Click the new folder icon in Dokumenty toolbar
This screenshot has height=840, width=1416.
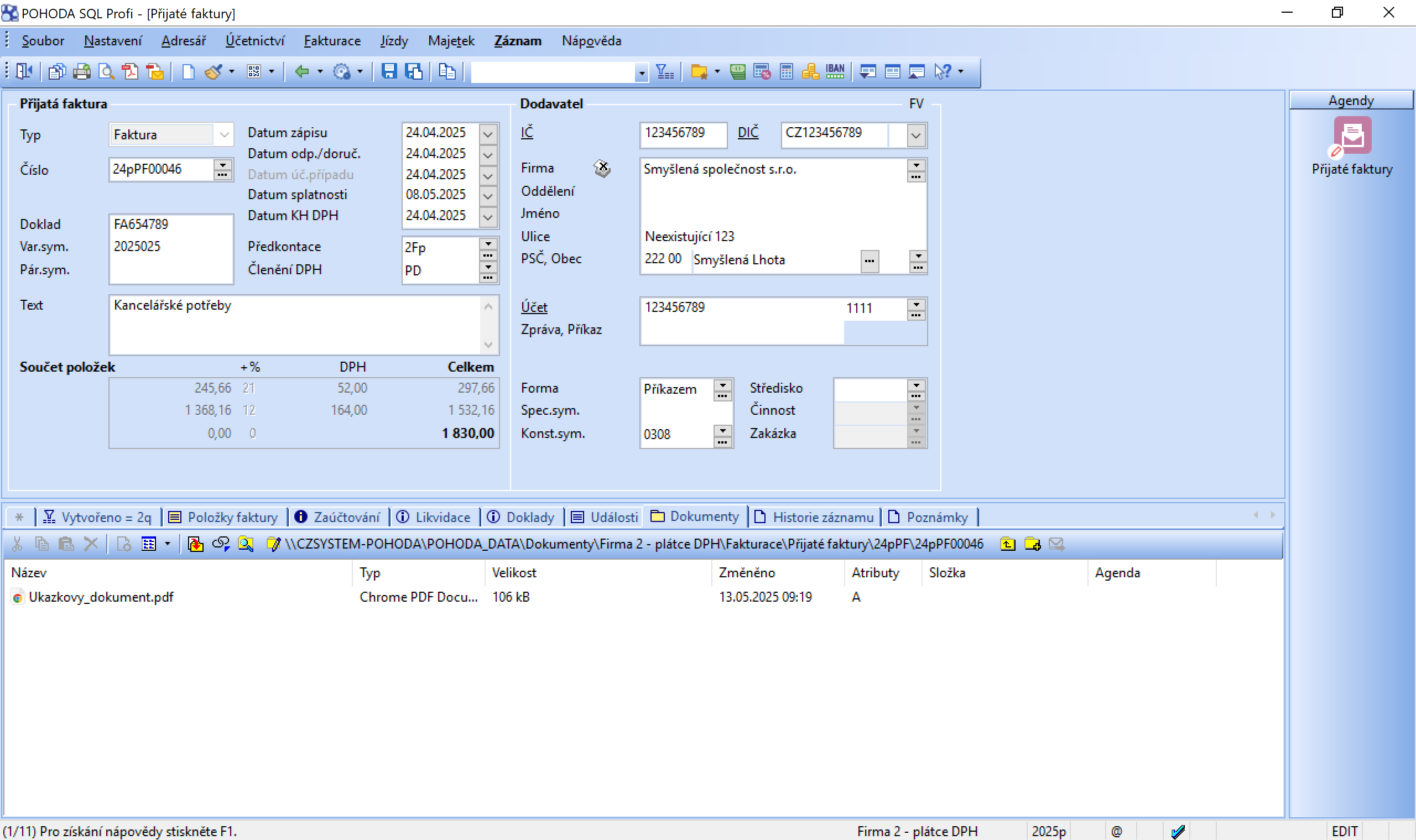[1032, 544]
